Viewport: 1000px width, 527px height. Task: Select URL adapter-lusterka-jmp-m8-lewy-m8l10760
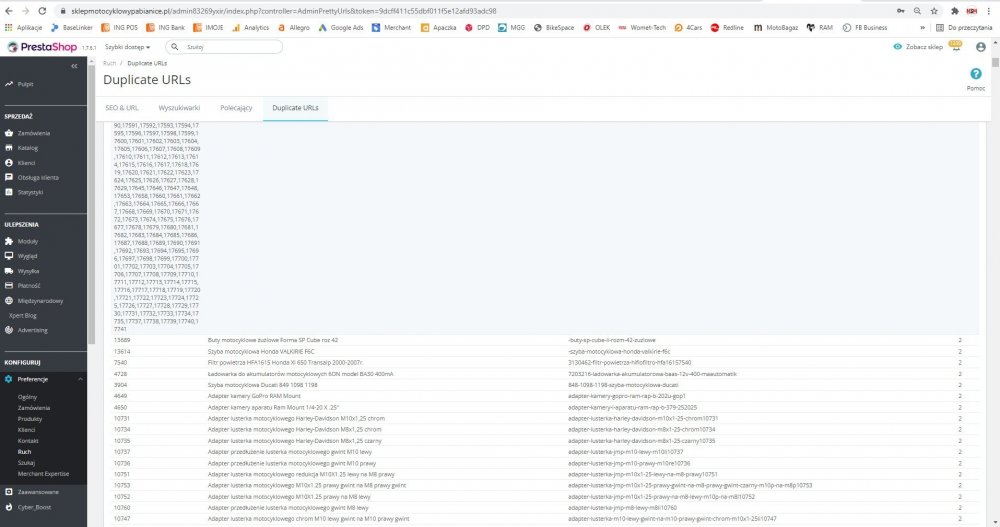point(622,508)
